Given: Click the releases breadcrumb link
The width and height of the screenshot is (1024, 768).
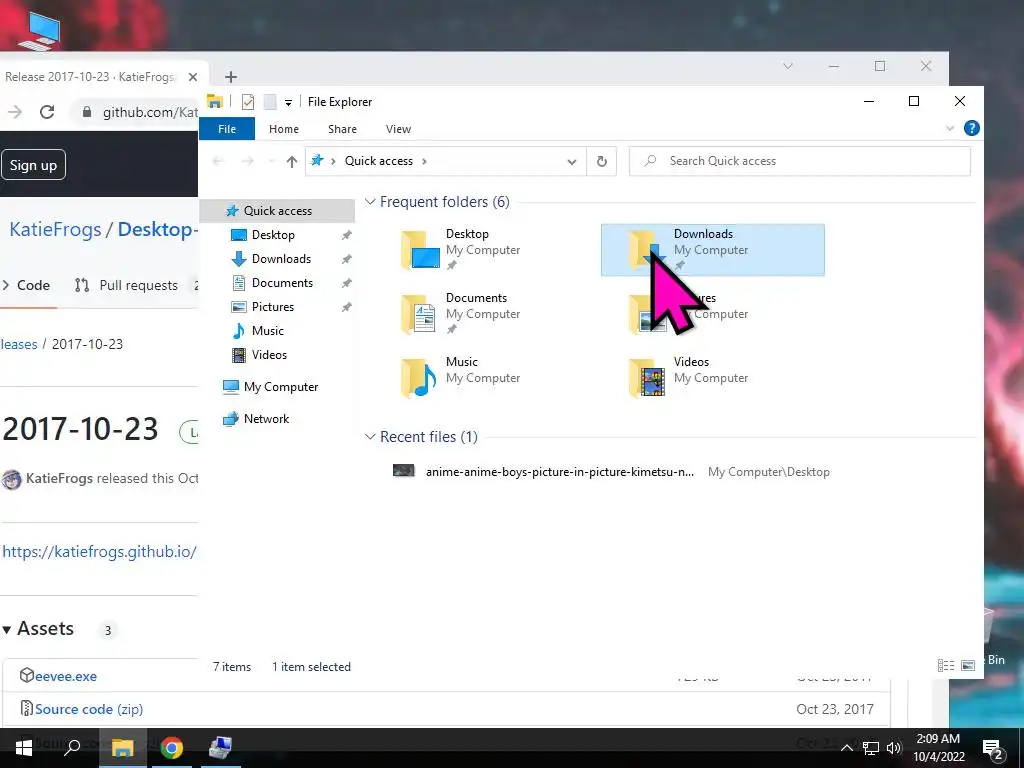Looking at the screenshot, I should (19, 344).
